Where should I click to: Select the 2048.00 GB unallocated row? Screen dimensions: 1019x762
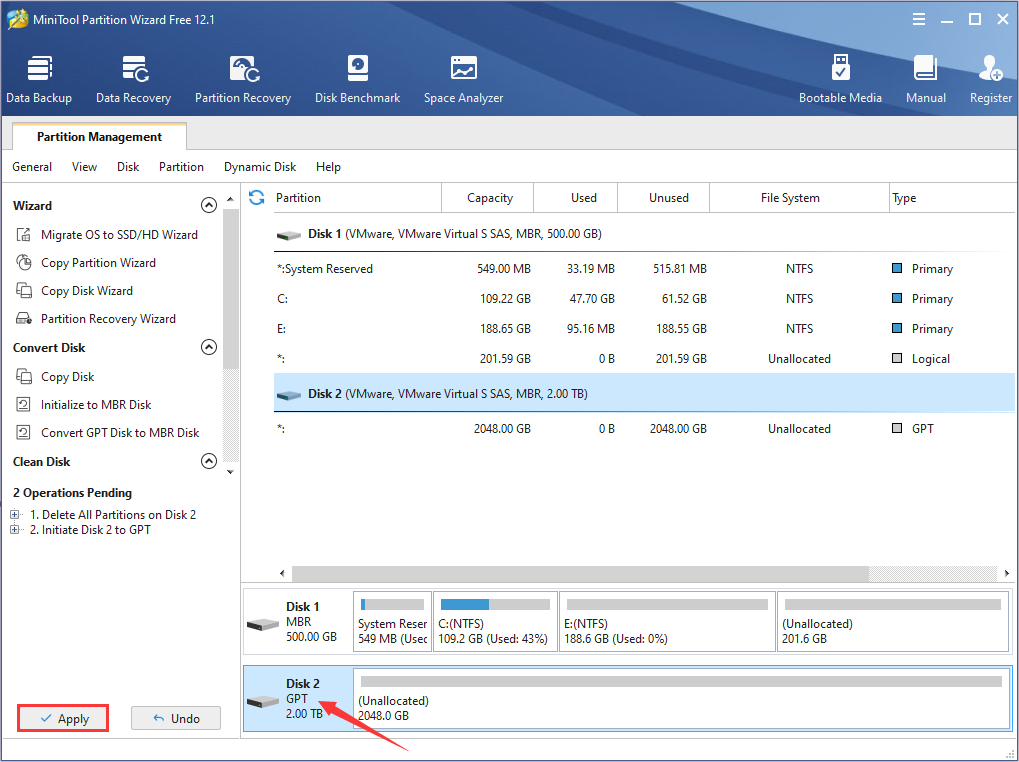point(643,429)
